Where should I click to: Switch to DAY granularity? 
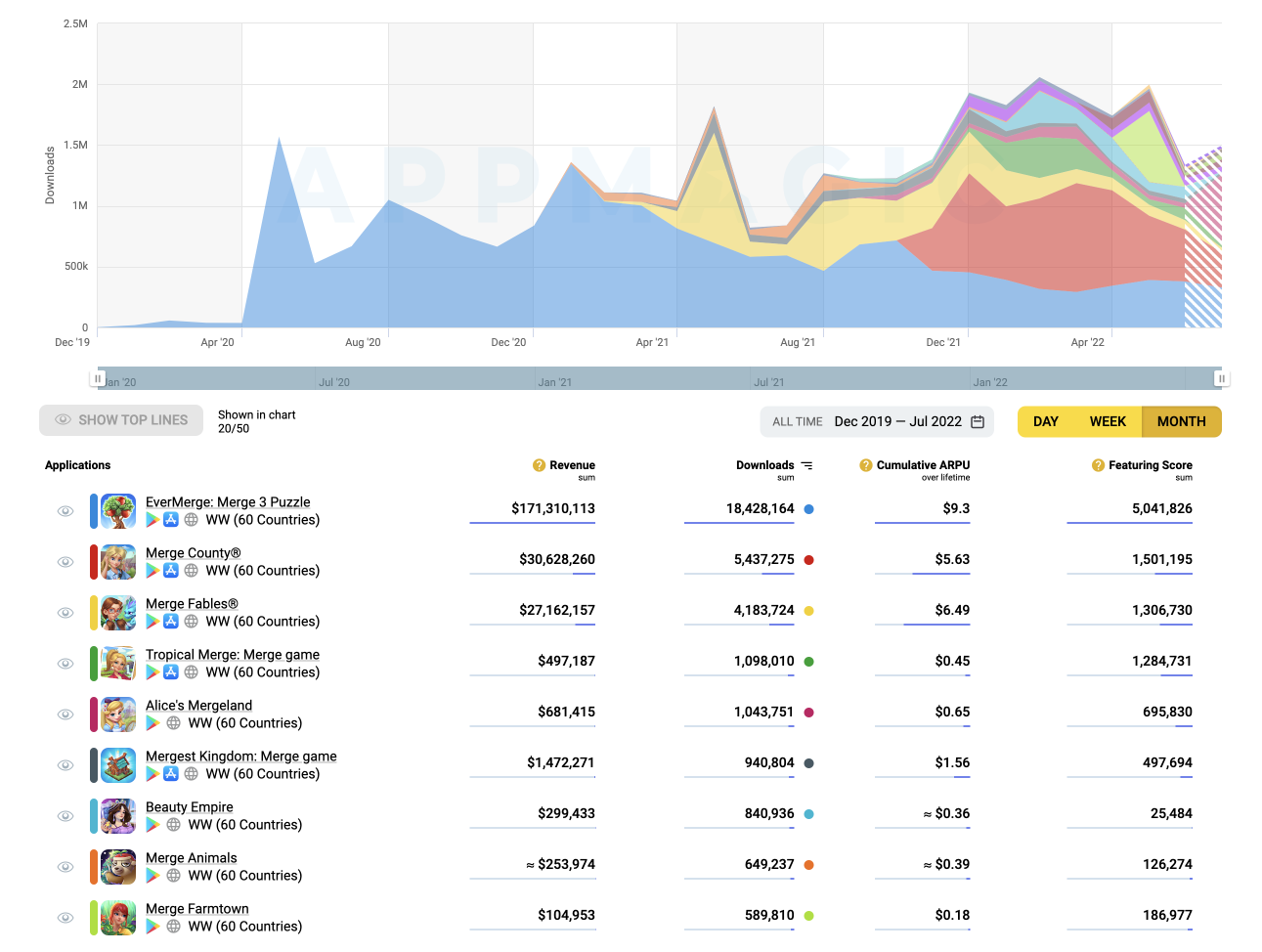pos(1045,421)
